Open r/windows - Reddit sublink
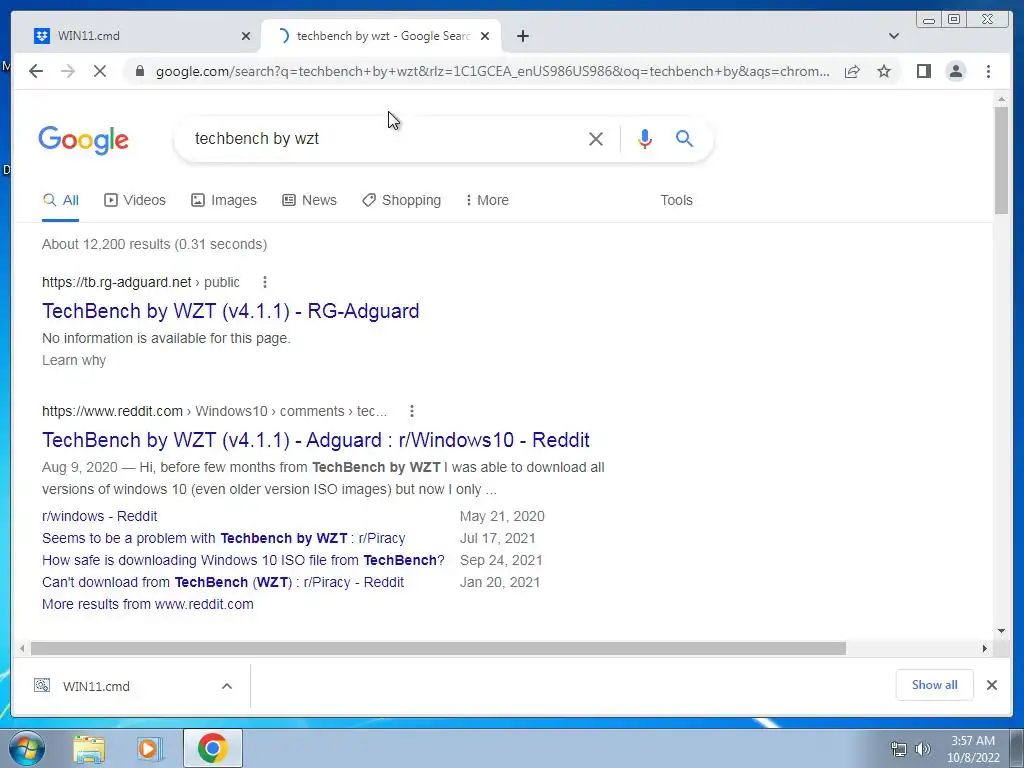 (99, 516)
